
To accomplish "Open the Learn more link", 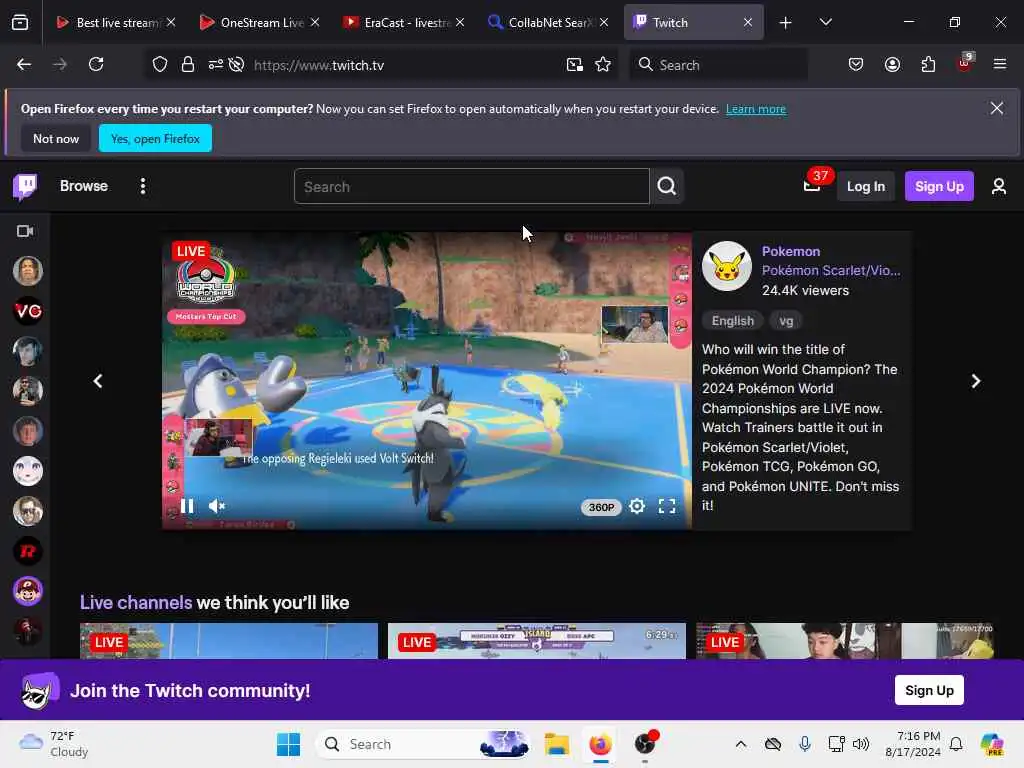I will pyautogui.click(x=756, y=109).
